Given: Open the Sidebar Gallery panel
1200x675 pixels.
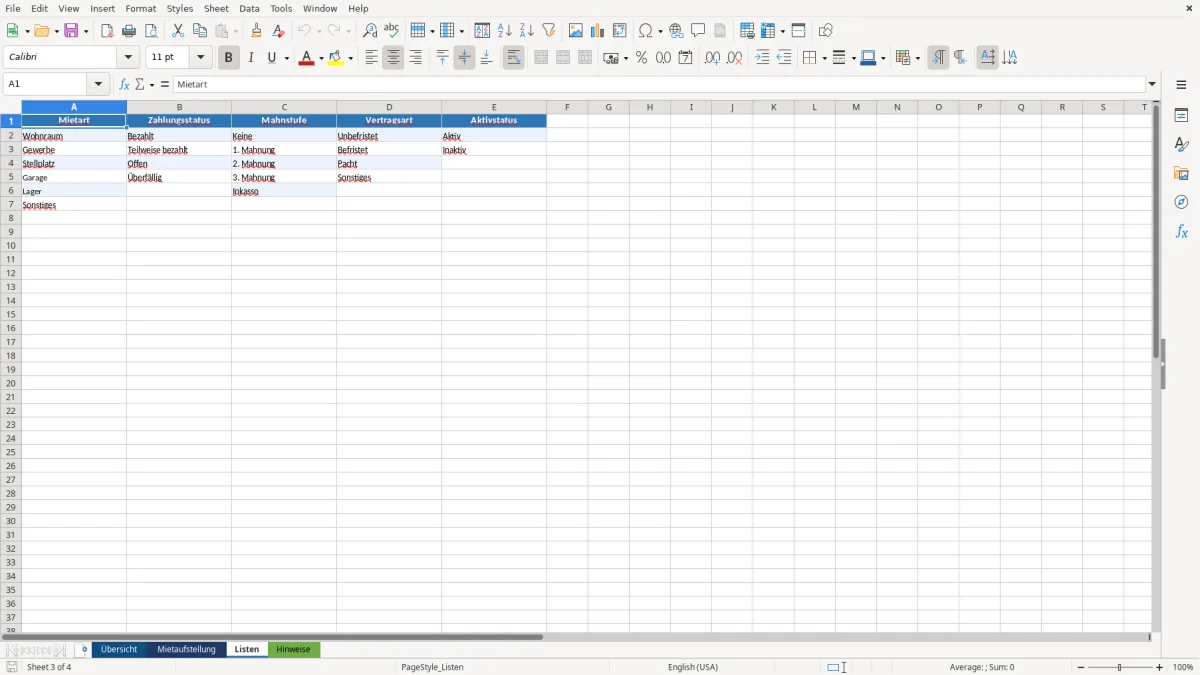Looking at the screenshot, I should 1181,174.
